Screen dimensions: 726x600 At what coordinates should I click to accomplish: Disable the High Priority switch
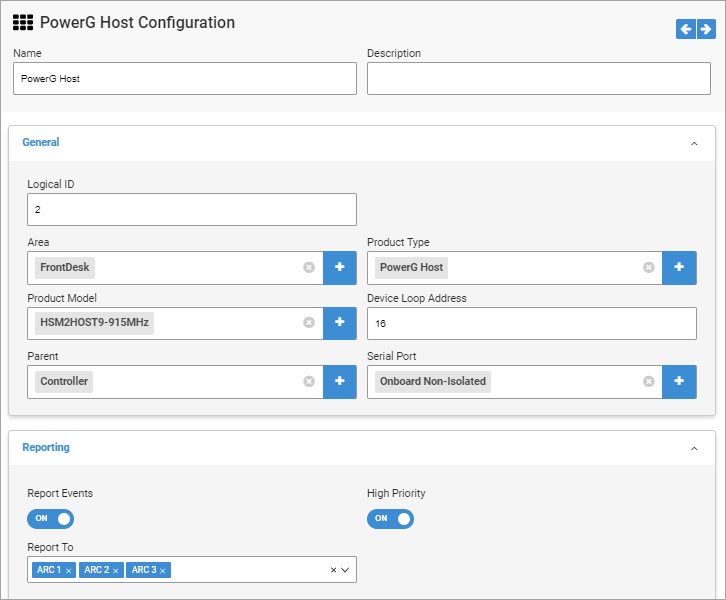click(391, 519)
